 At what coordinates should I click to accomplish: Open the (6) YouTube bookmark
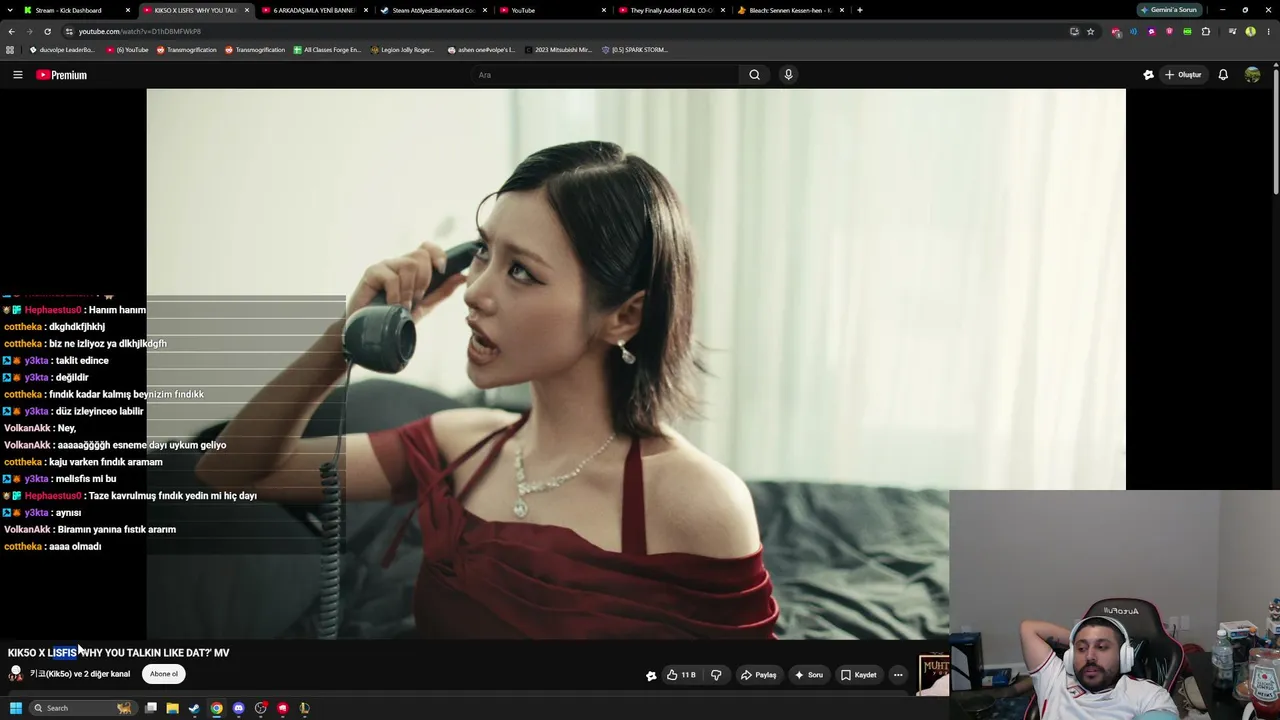[x=127, y=50]
